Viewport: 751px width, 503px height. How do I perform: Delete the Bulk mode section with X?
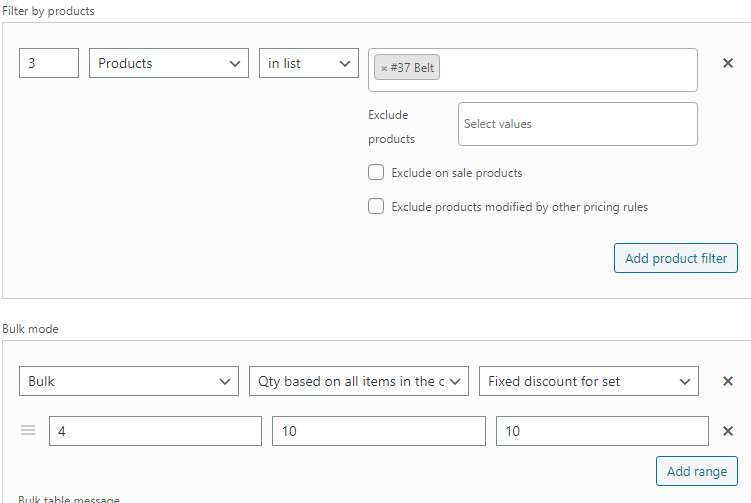[x=728, y=381]
